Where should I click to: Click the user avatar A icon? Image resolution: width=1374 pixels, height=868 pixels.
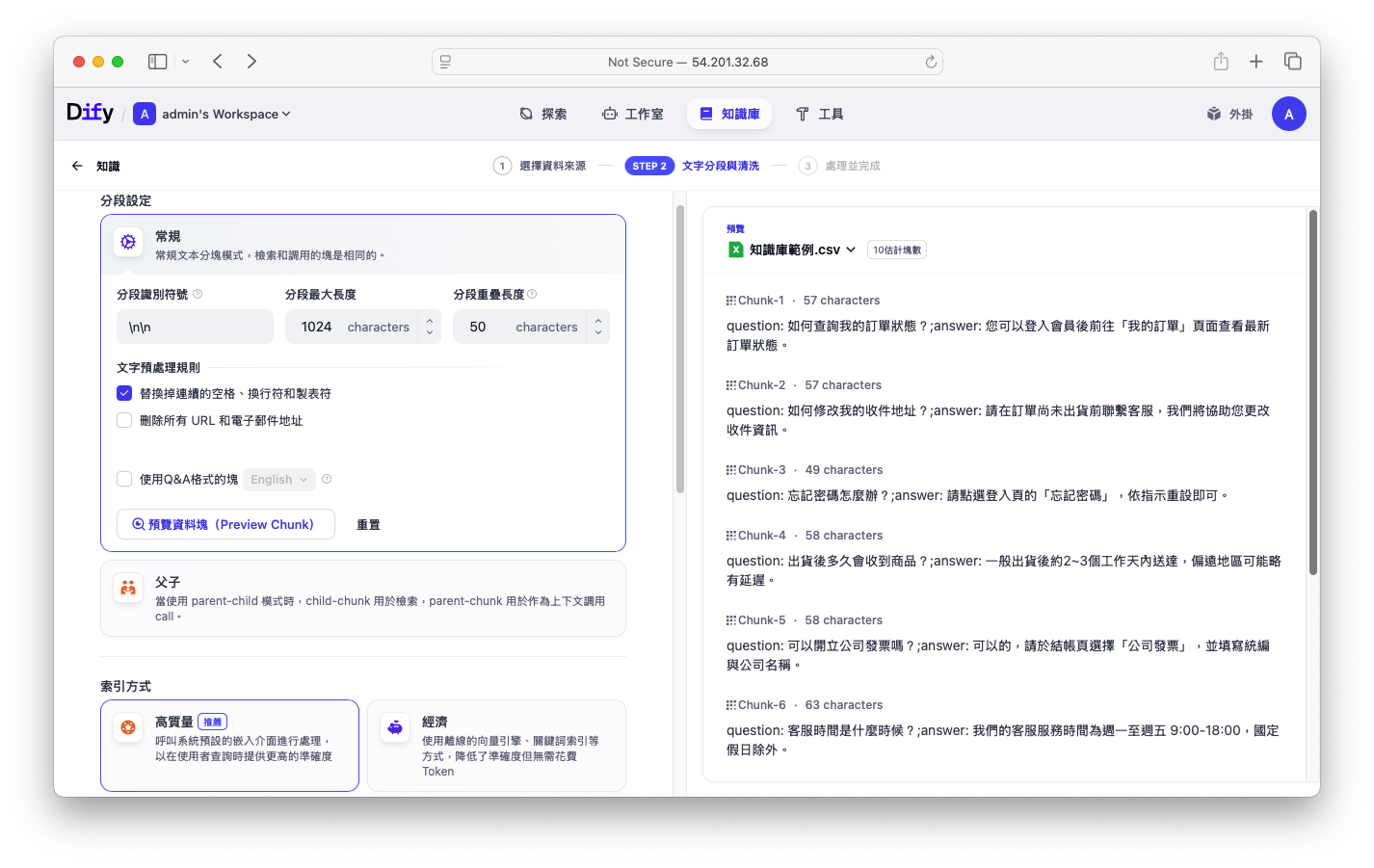(1288, 114)
